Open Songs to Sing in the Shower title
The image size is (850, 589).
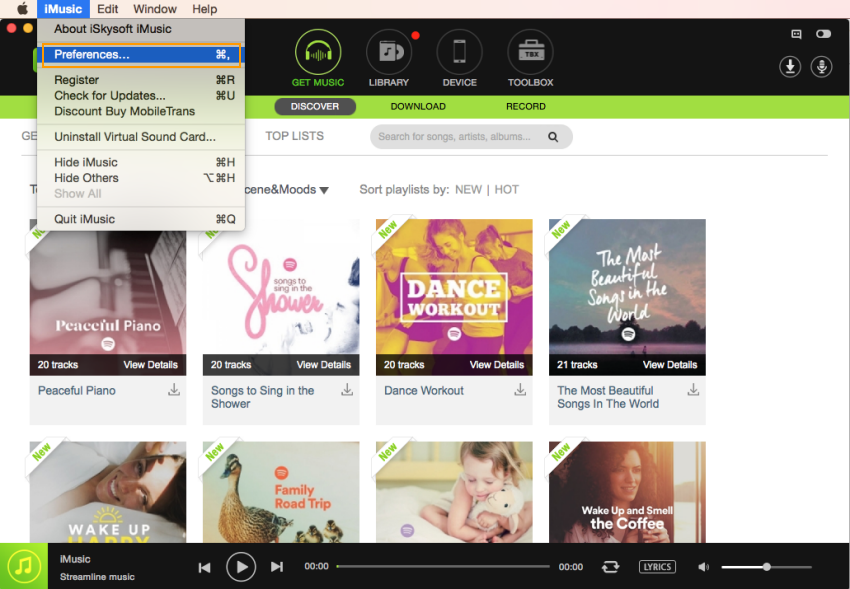tap(262, 397)
